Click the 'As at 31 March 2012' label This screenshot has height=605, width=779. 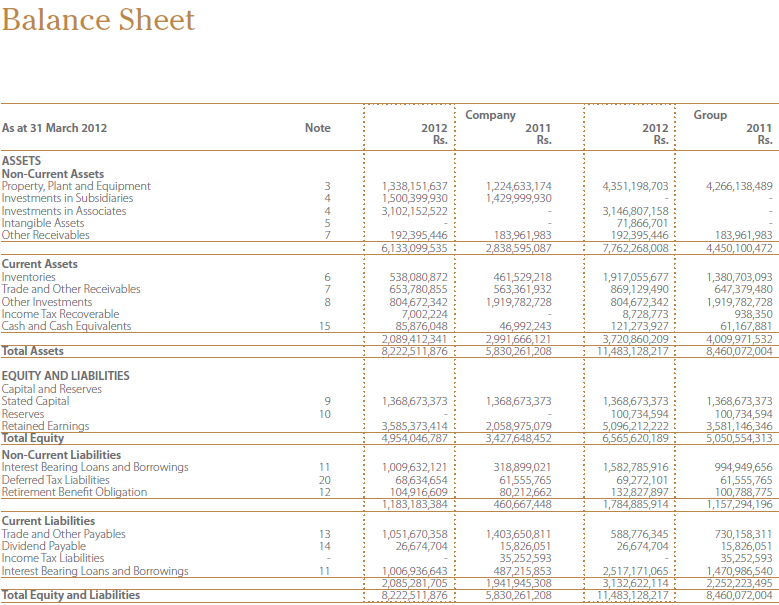pyautogui.click(x=55, y=128)
